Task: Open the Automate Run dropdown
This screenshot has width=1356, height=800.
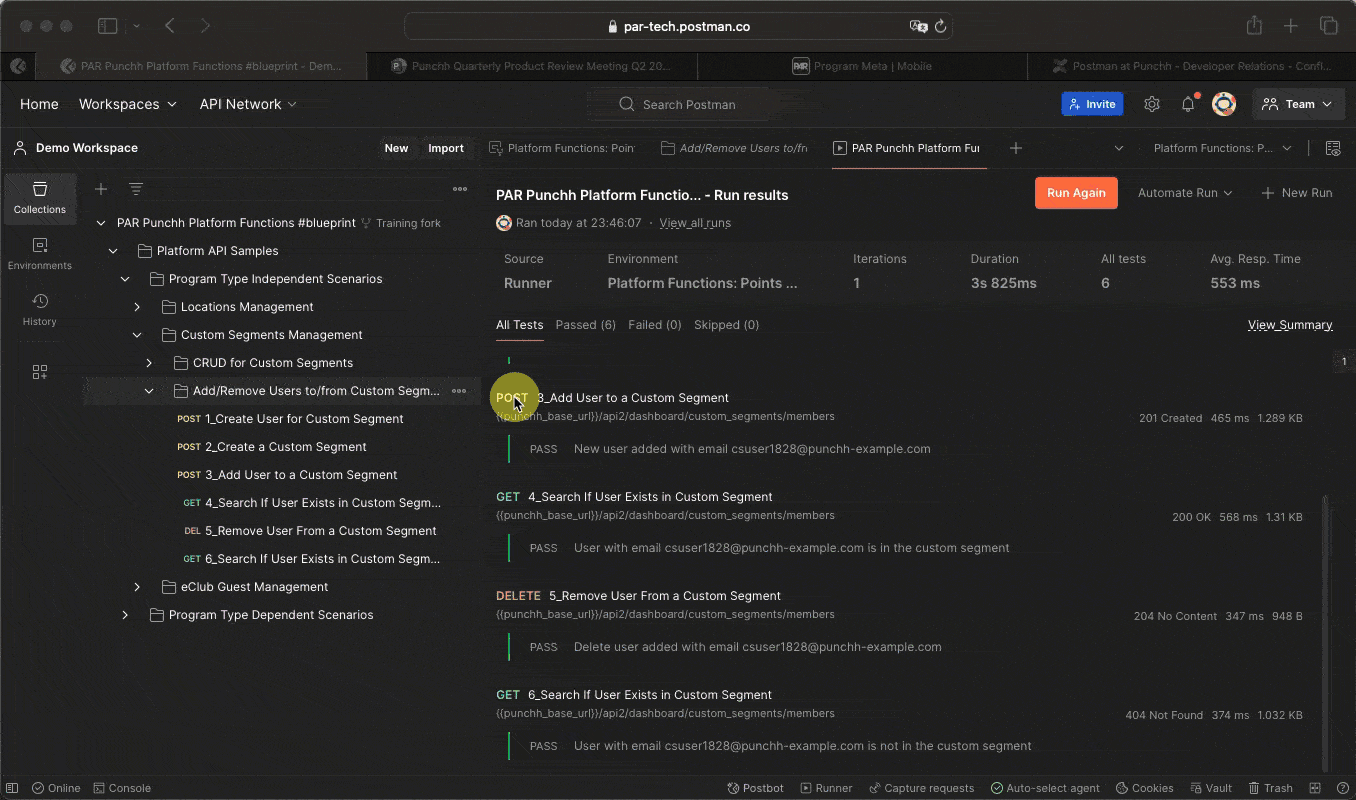Action: (x=1185, y=193)
